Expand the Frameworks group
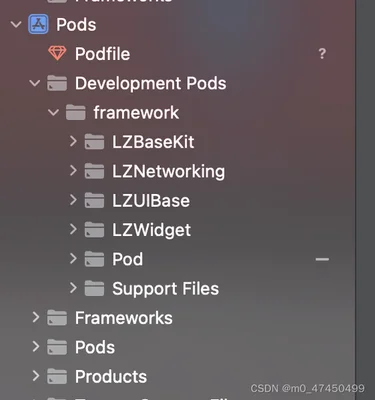Image resolution: width=375 pixels, height=400 pixels. click(x=36, y=317)
